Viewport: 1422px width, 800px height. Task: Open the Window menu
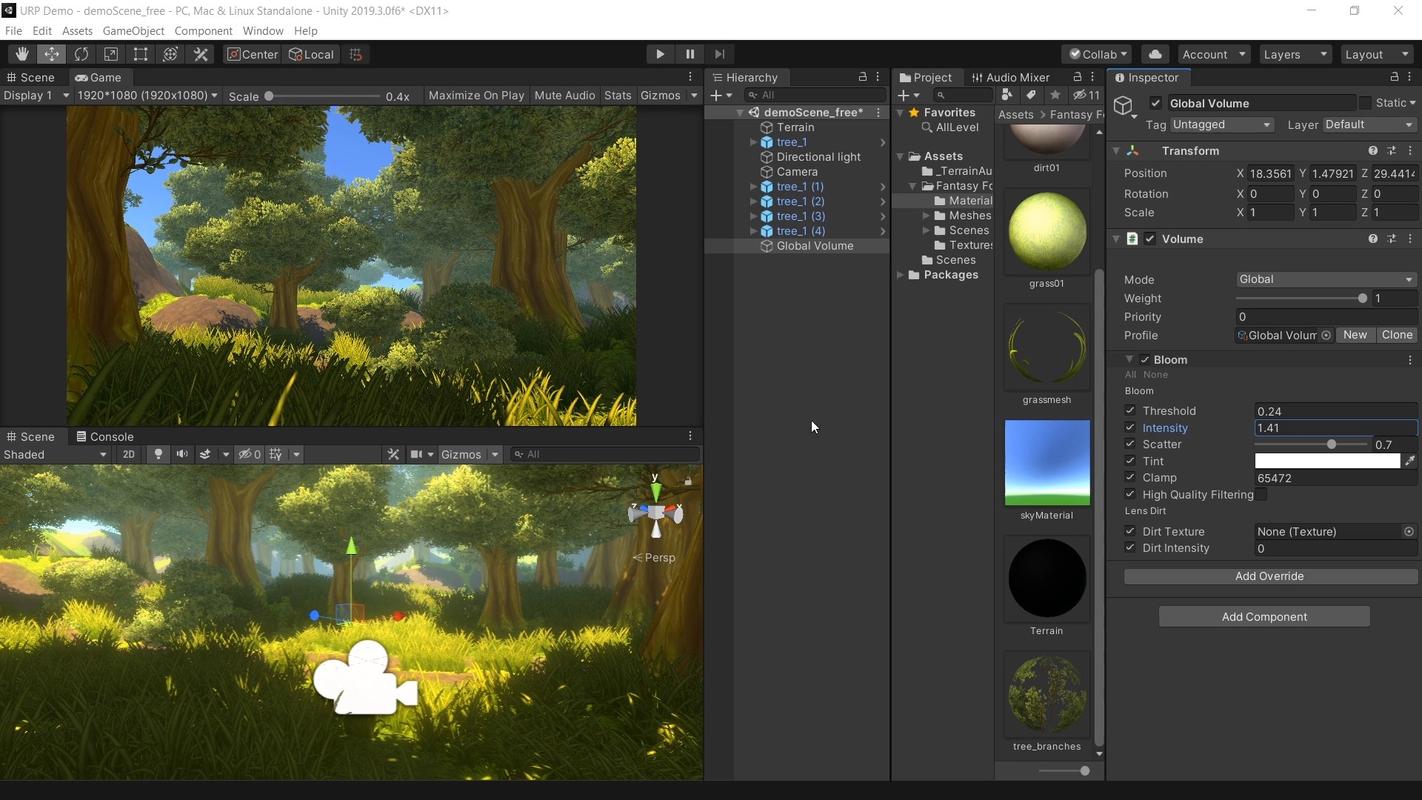(263, 31)
